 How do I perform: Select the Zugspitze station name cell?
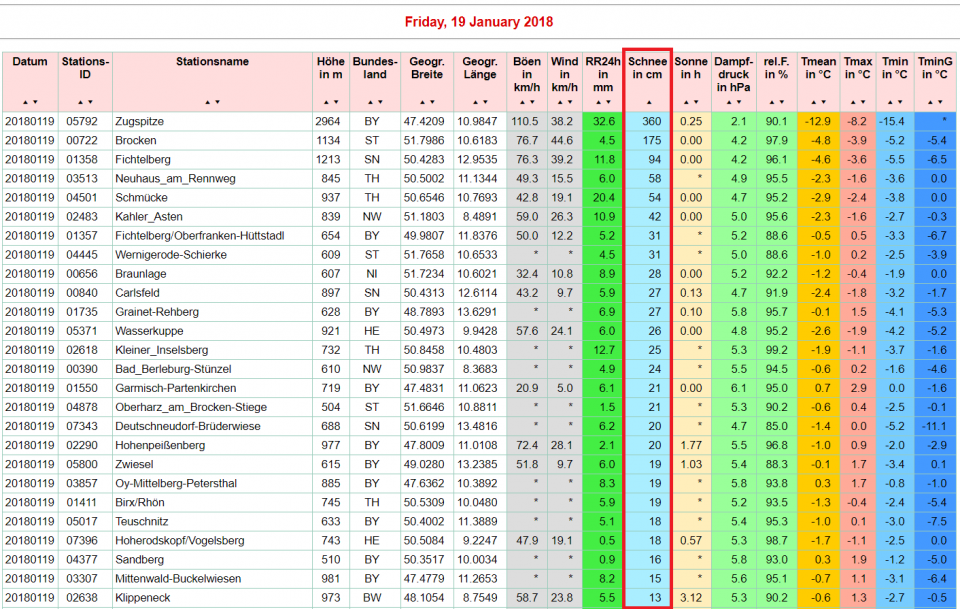point(140,121)
